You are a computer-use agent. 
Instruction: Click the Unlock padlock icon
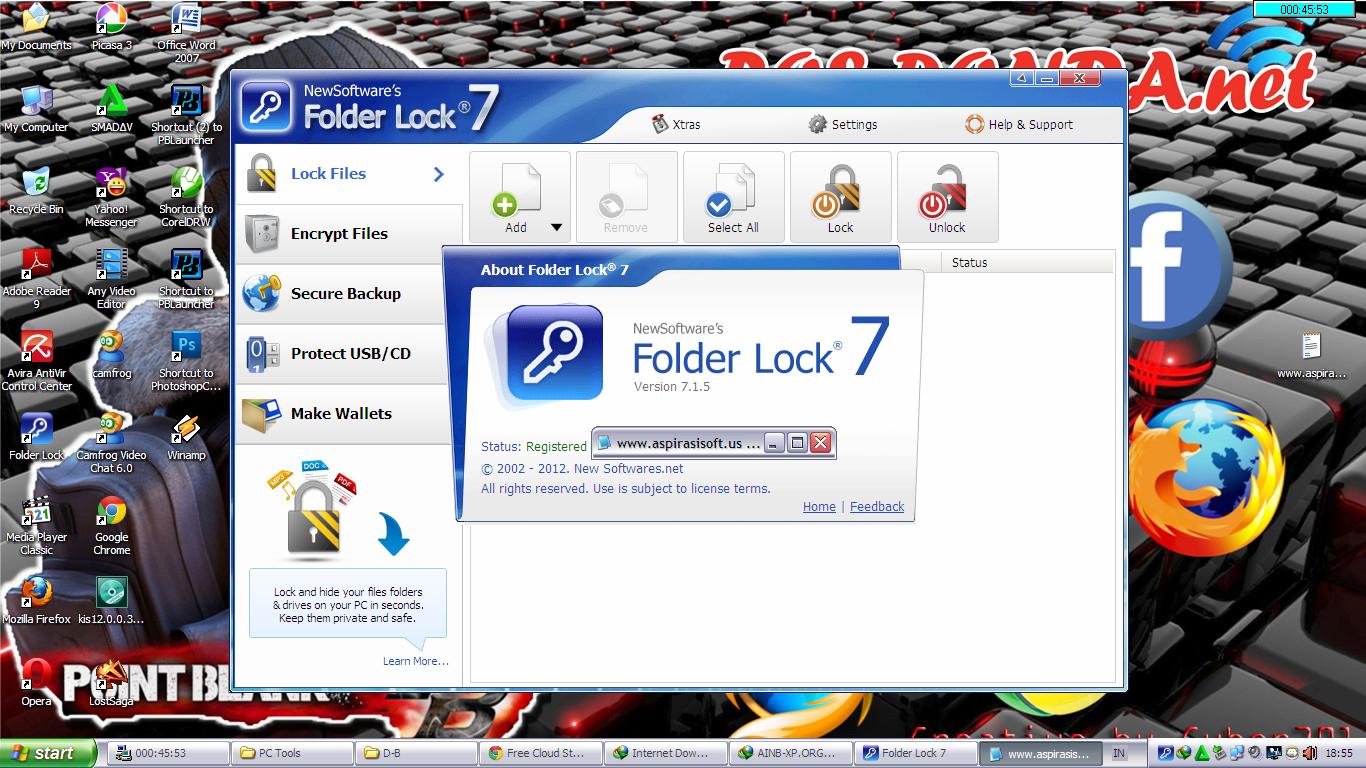pyautogui.click(x=947, y=197)
